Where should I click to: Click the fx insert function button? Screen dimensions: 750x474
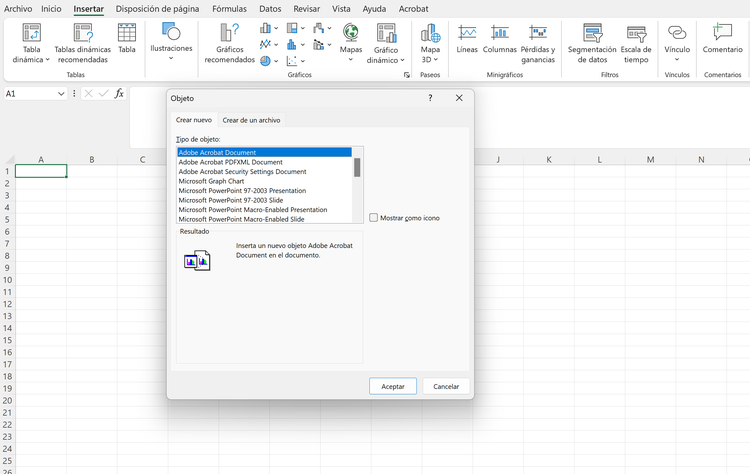pyautogui.click(x=119, y=93)
